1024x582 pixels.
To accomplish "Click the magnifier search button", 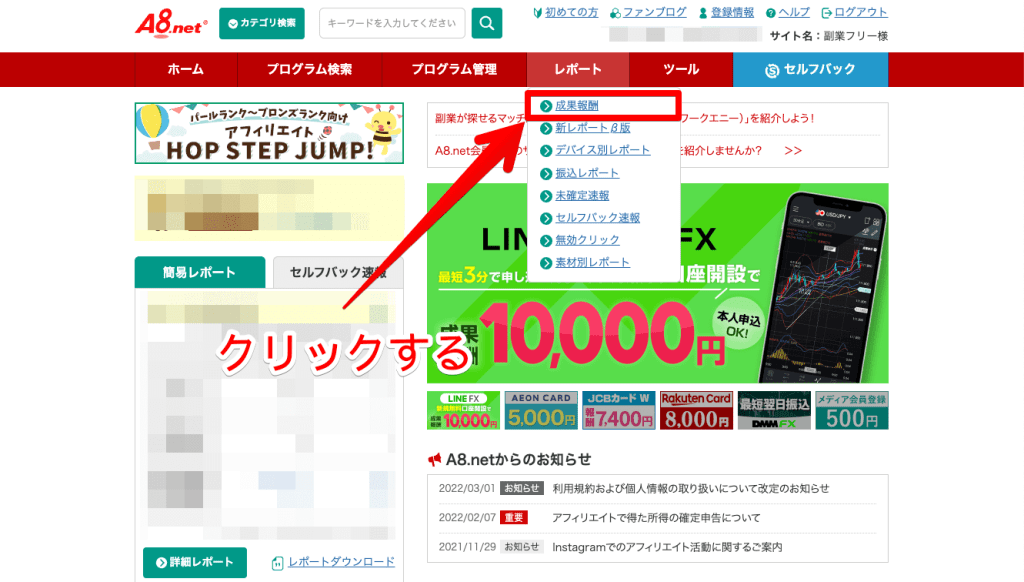I will 487,24.
